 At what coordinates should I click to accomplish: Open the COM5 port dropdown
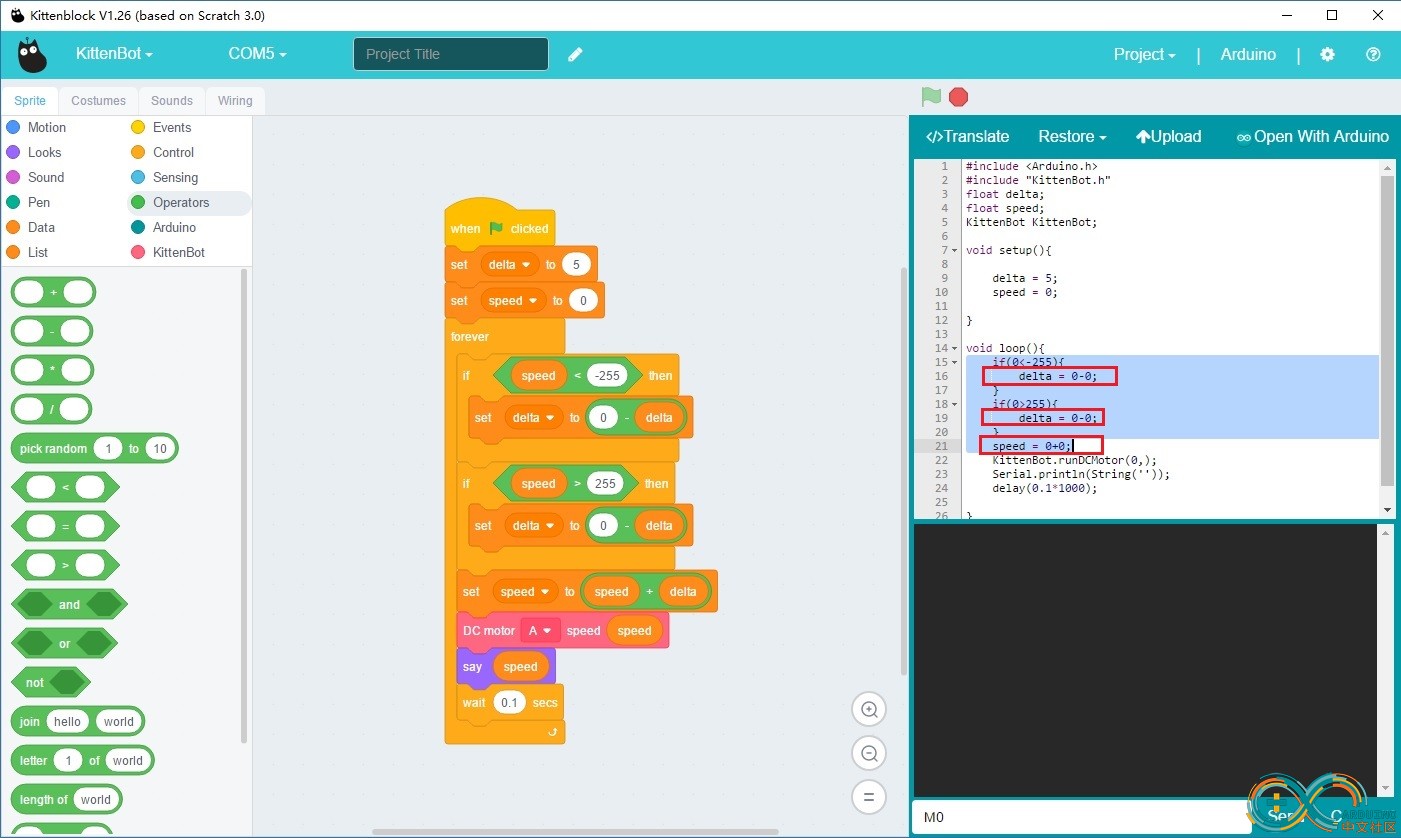tap(257, 54)
